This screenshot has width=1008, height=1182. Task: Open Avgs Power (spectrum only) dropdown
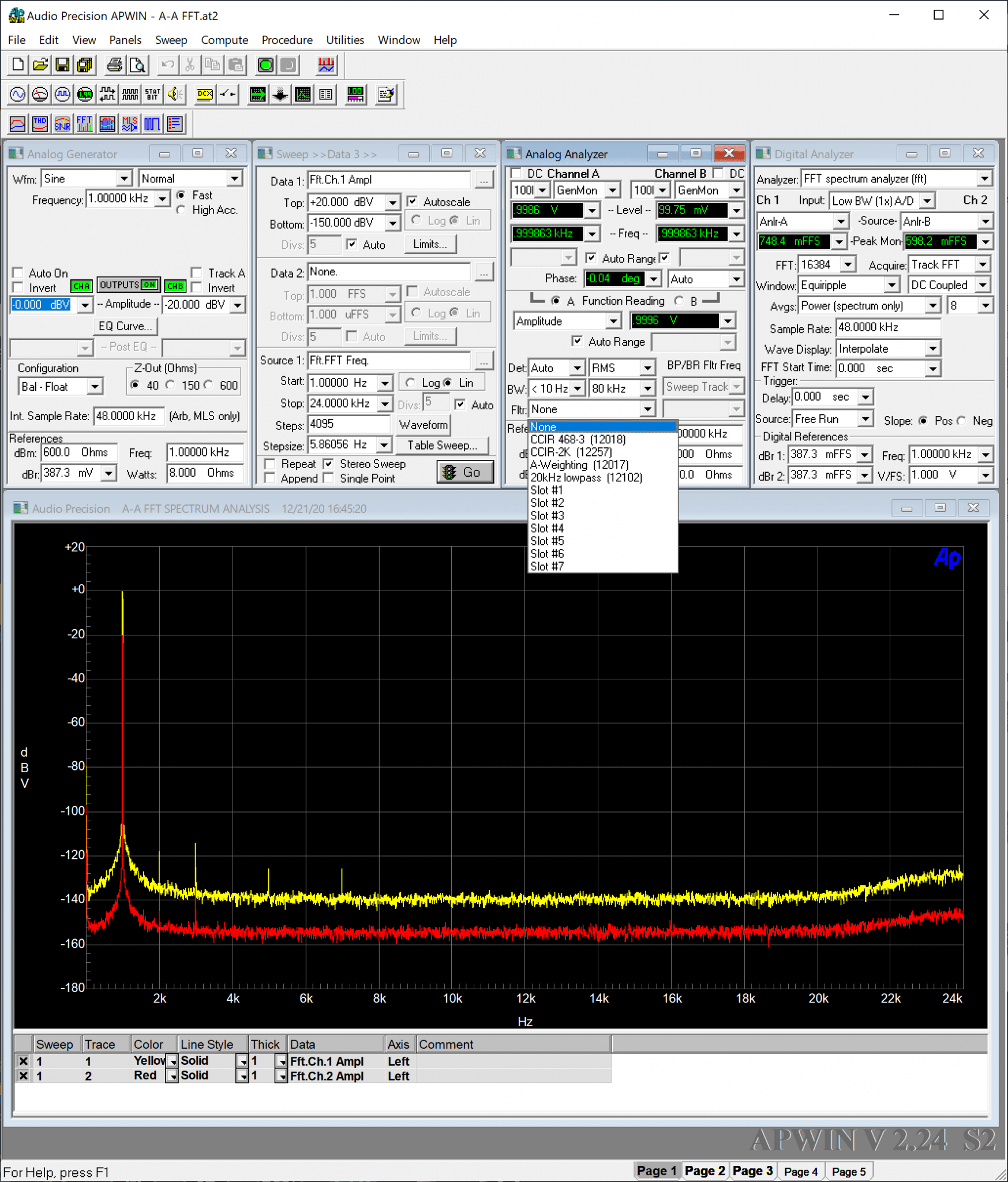[933, 306]
